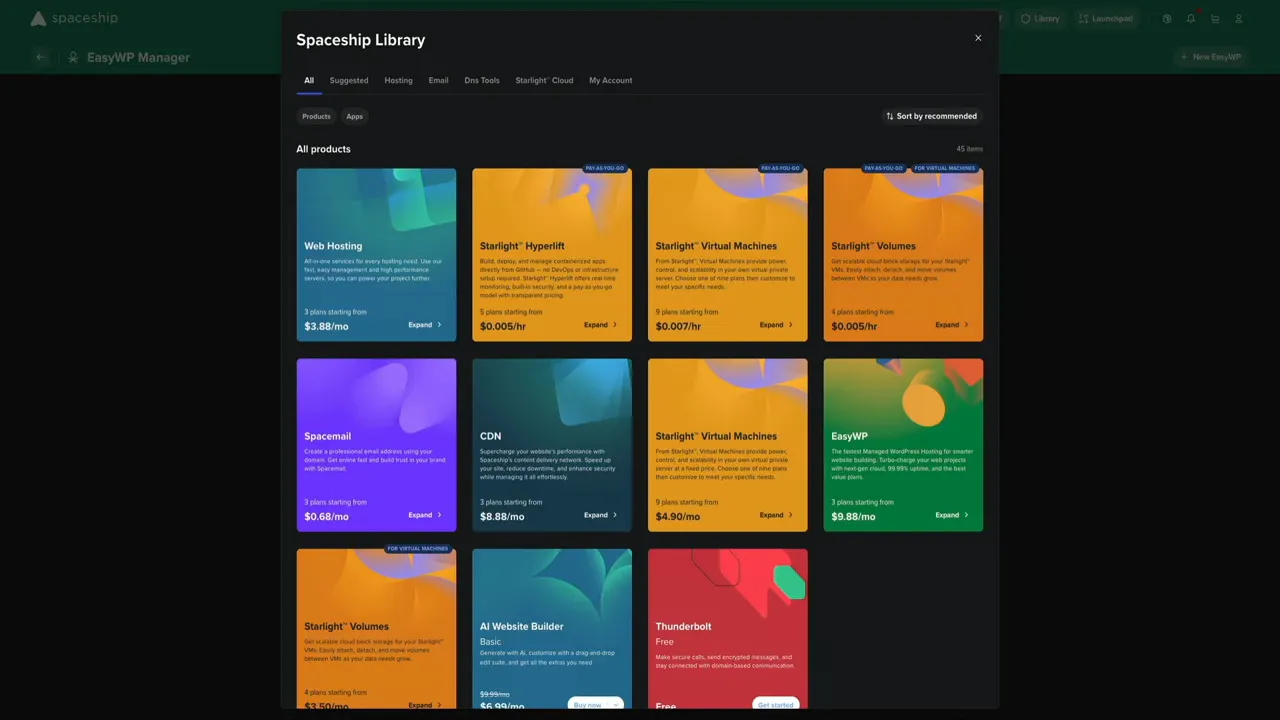Switch to the My Account tab
Image resolution: width=1280 pixels, height=720 pixels.
pos(610,80)
